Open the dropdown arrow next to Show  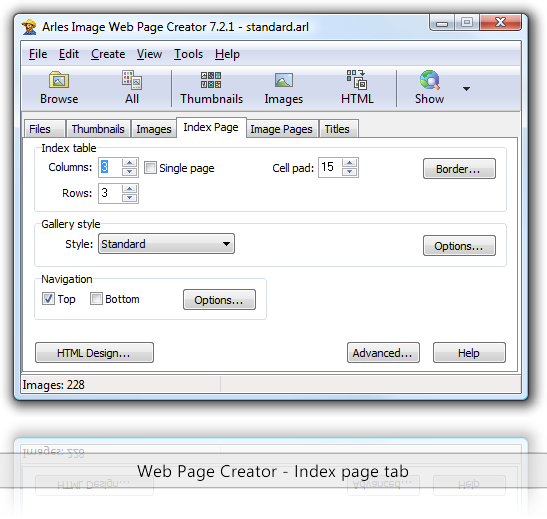coord(466,89)
